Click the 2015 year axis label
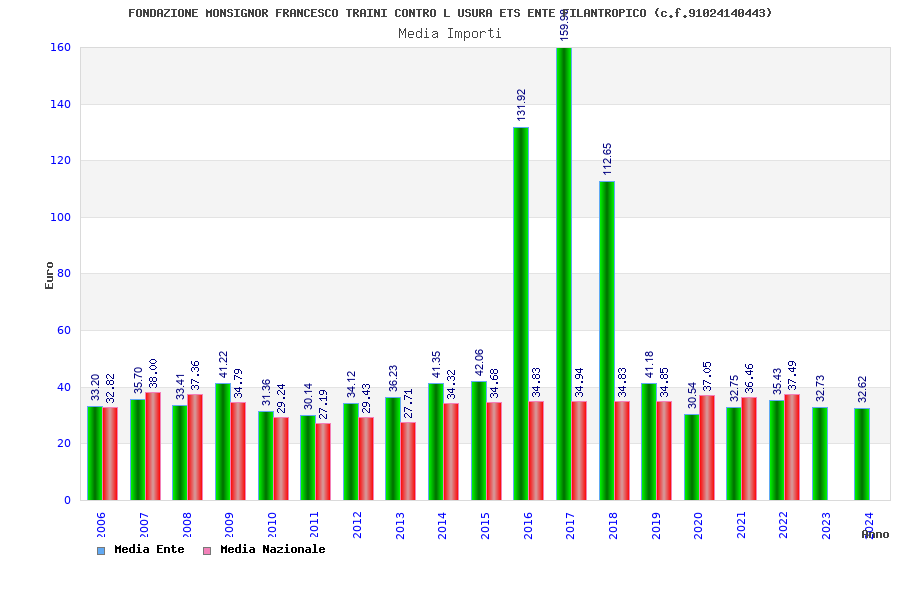This screenshot has width=900, height=600. coord(485,525)
